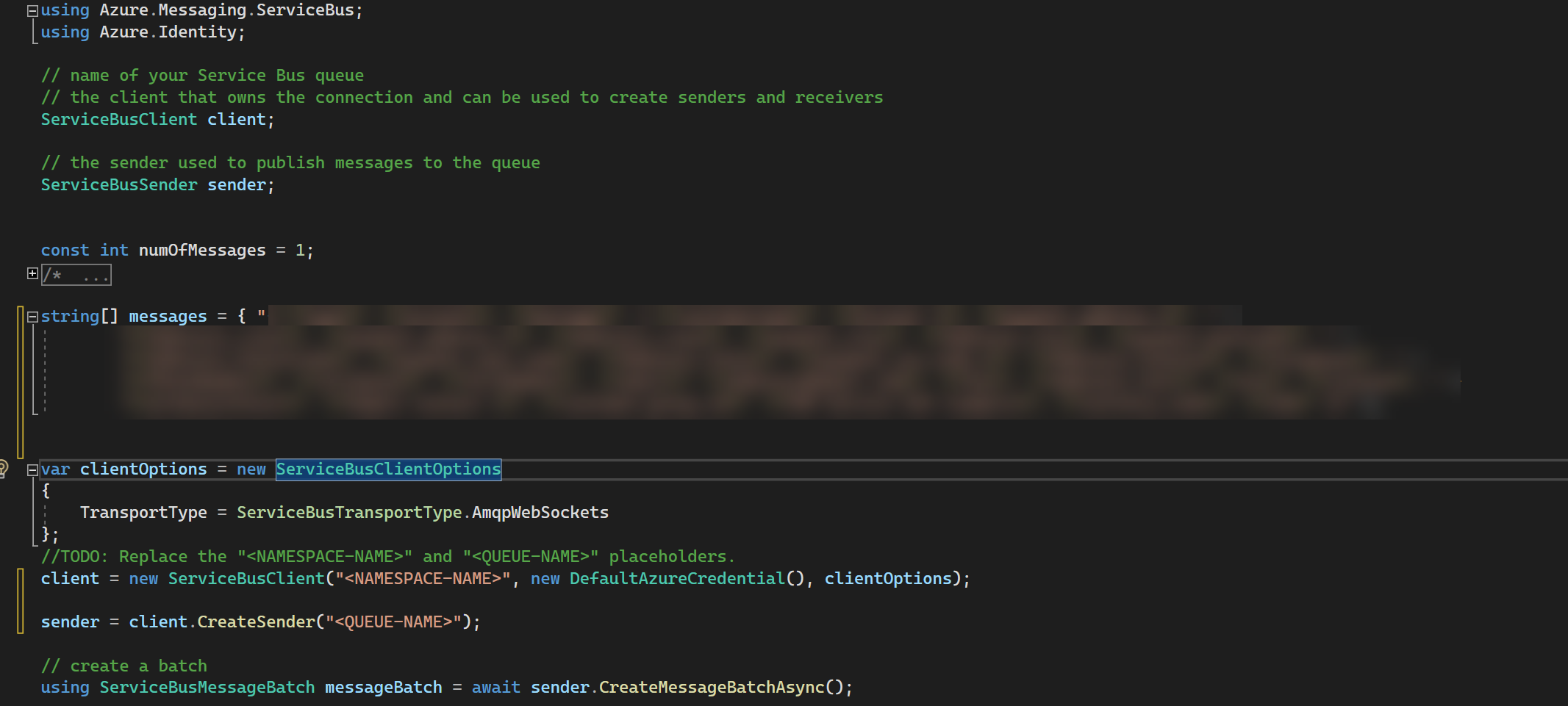Click '// name of your Service Bus queue' comment

[202, 76]
